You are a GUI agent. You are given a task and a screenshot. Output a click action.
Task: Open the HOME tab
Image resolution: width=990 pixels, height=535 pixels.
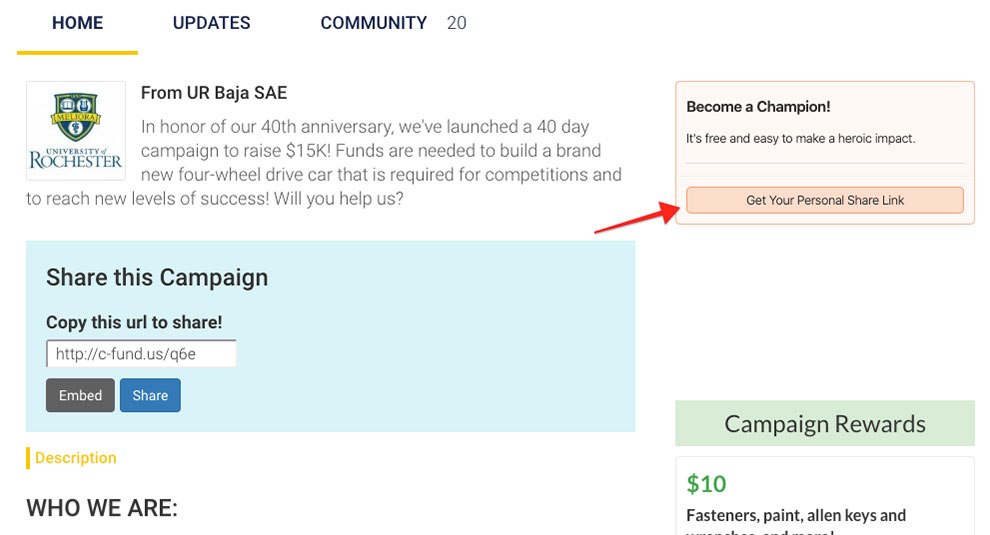point(77,23)
